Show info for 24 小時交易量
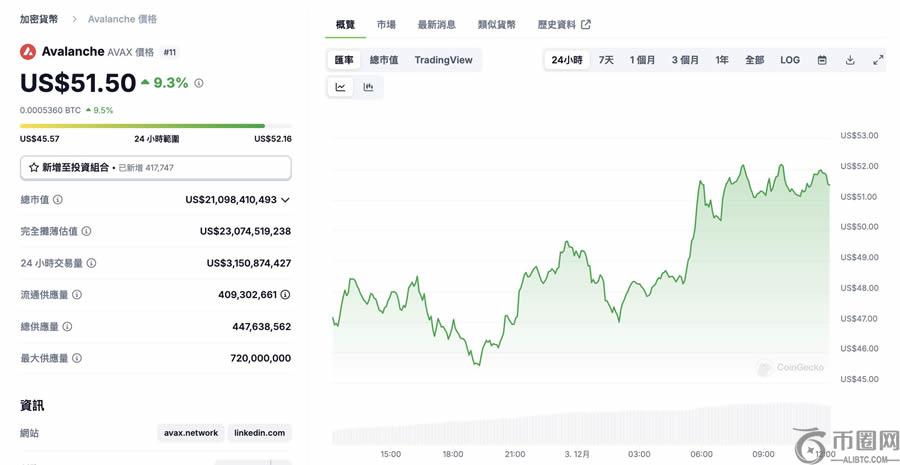Screen dimensions: 900x465 coord(91,263)
